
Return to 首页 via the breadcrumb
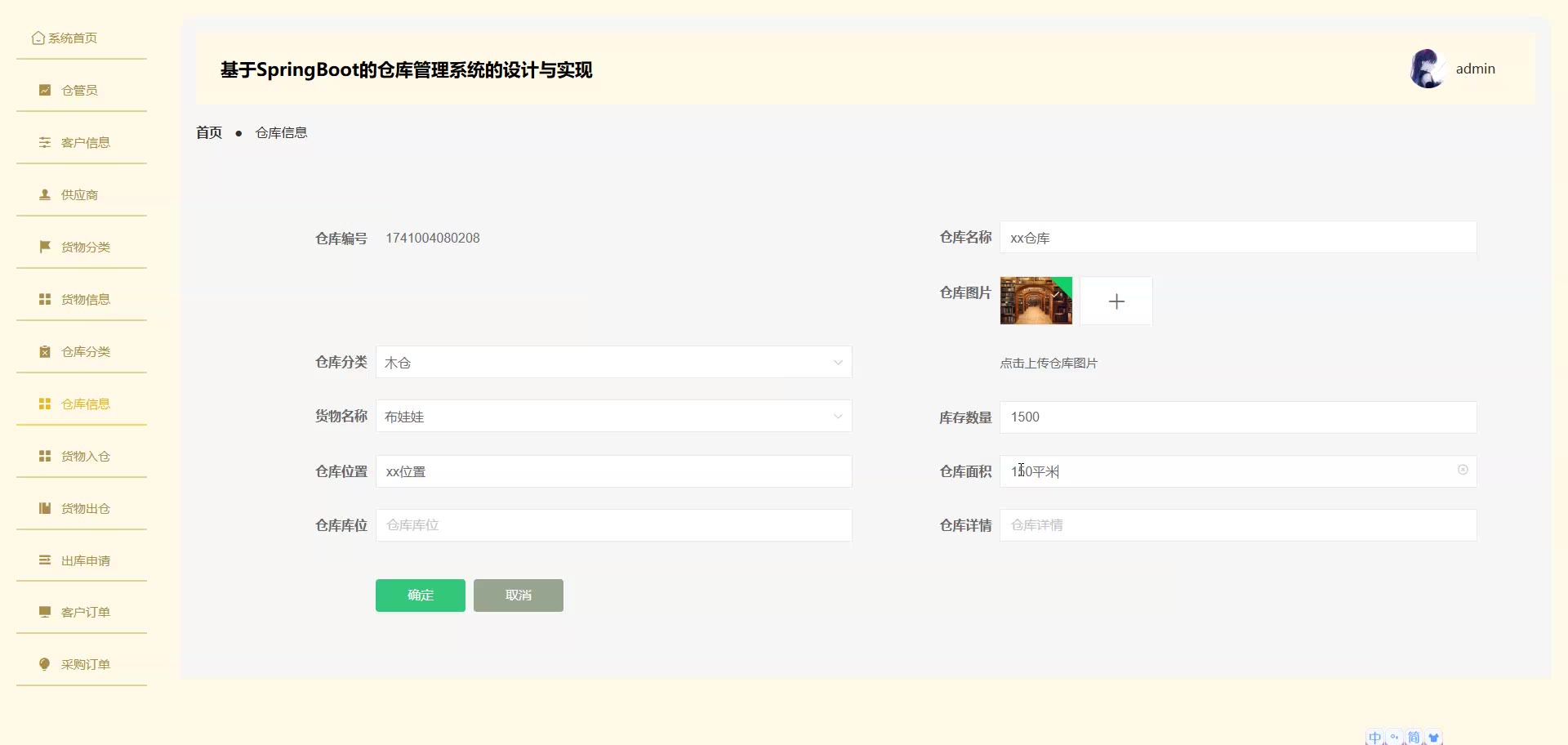209,132
